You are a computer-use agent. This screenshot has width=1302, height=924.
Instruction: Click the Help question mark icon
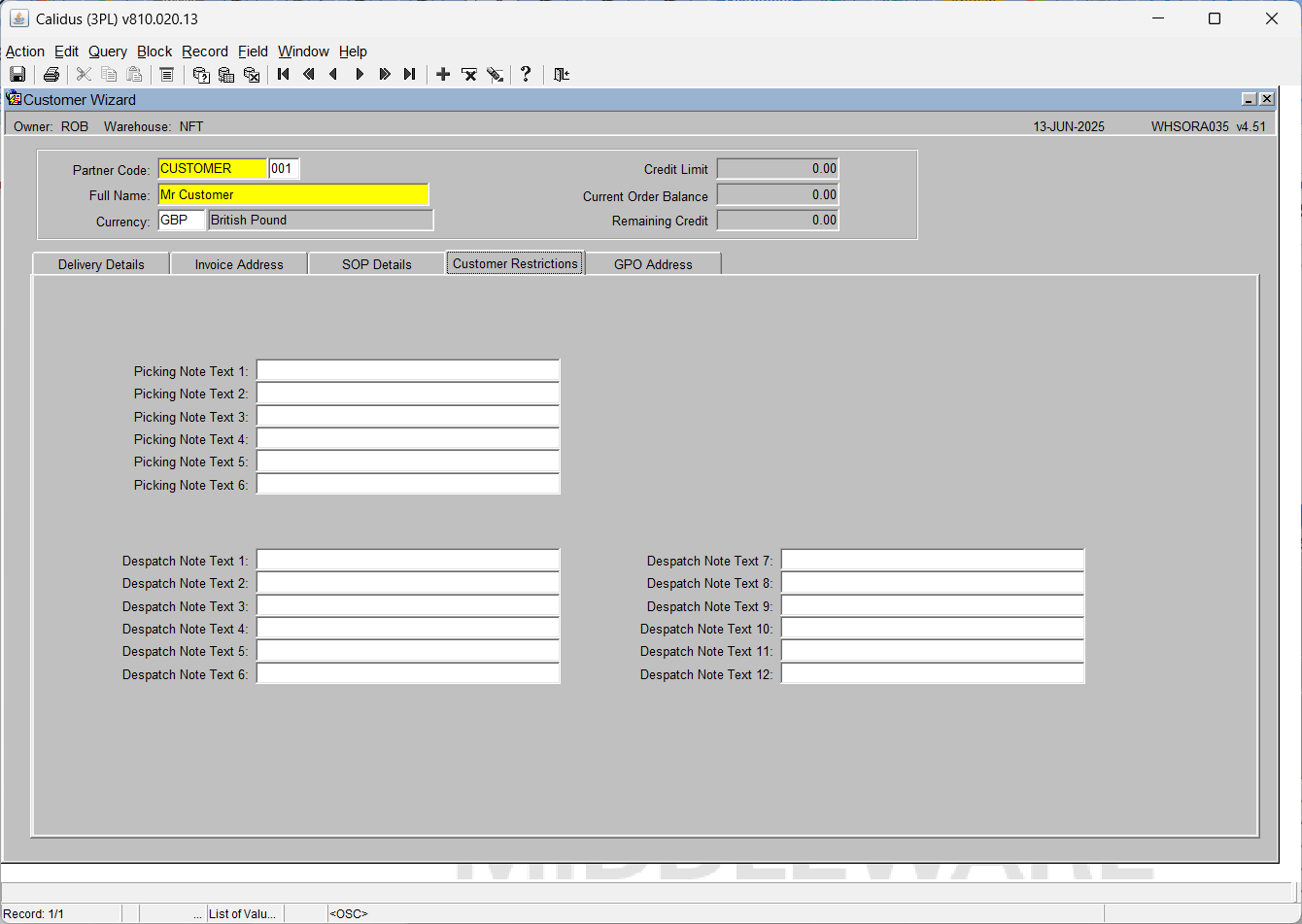pyautogui.click(x=526, y=74)
